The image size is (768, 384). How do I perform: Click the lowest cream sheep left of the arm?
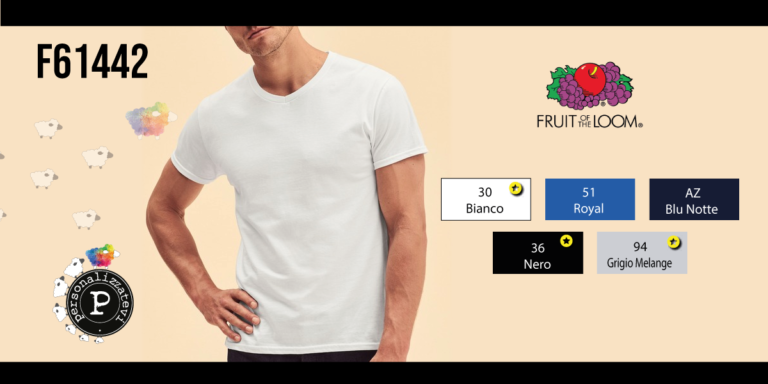pos(86,219)
